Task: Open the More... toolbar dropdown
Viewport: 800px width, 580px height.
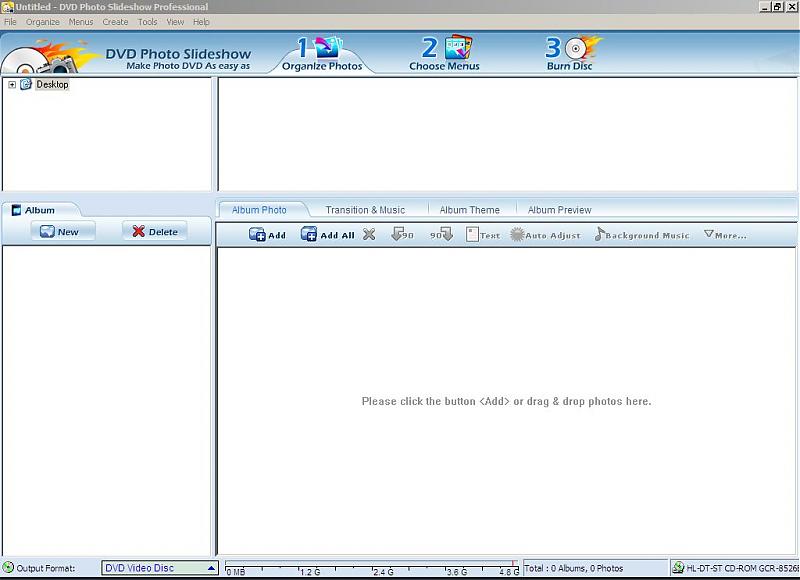Action: click(725, 235)
